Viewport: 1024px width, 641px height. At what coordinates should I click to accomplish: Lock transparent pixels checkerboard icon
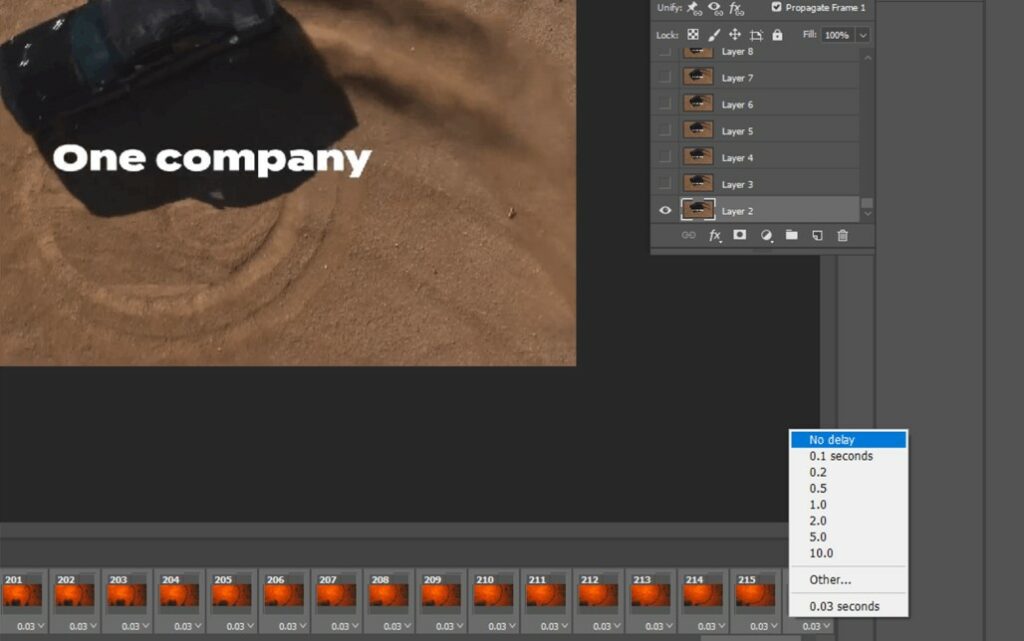click(693, 35)
